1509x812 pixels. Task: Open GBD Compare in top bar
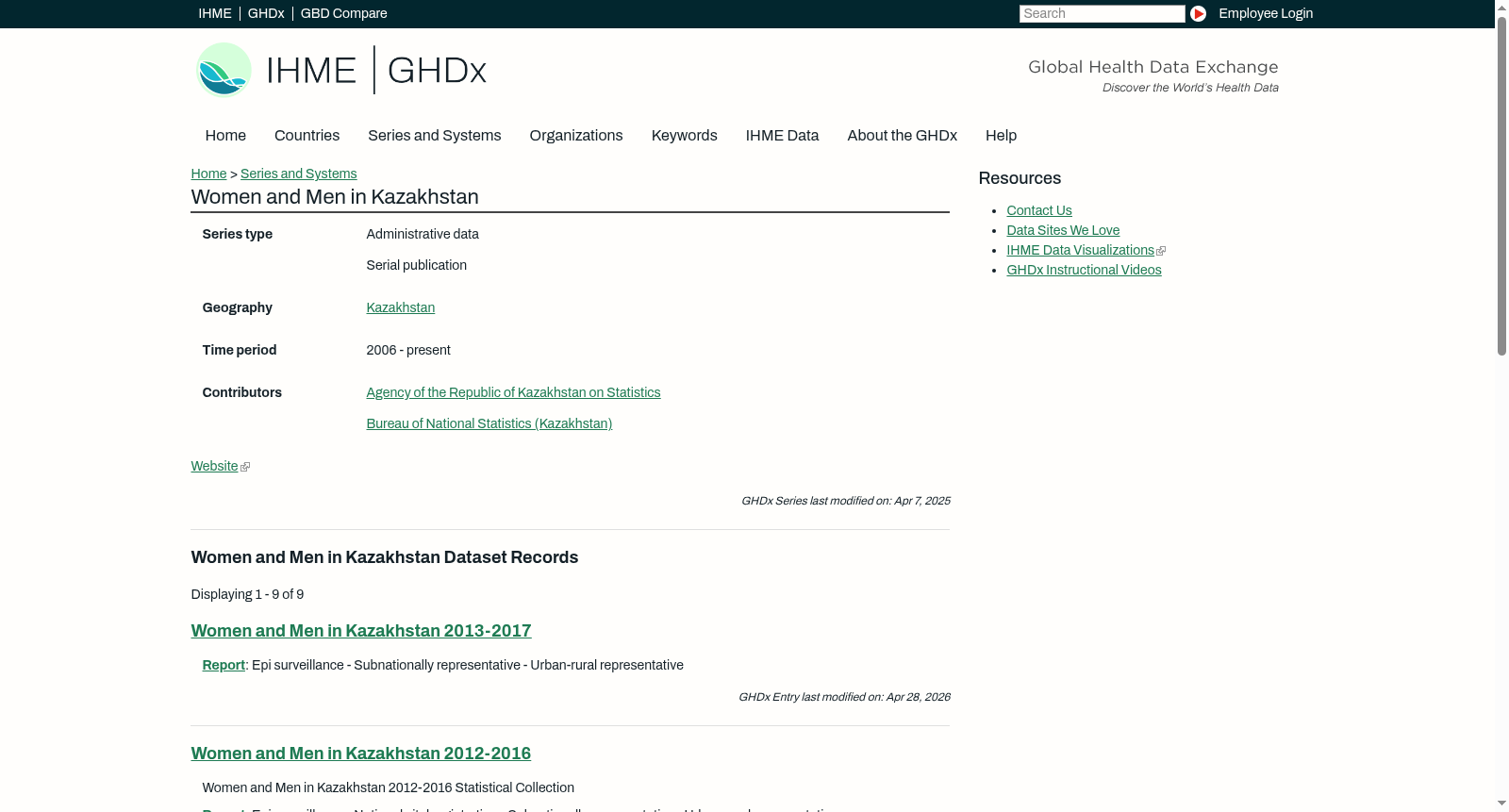coord(343,13)
